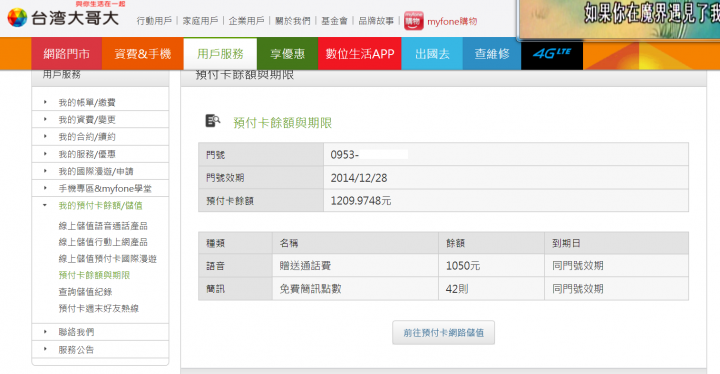Go to the 數位生活APP tab

coord(360,54)
